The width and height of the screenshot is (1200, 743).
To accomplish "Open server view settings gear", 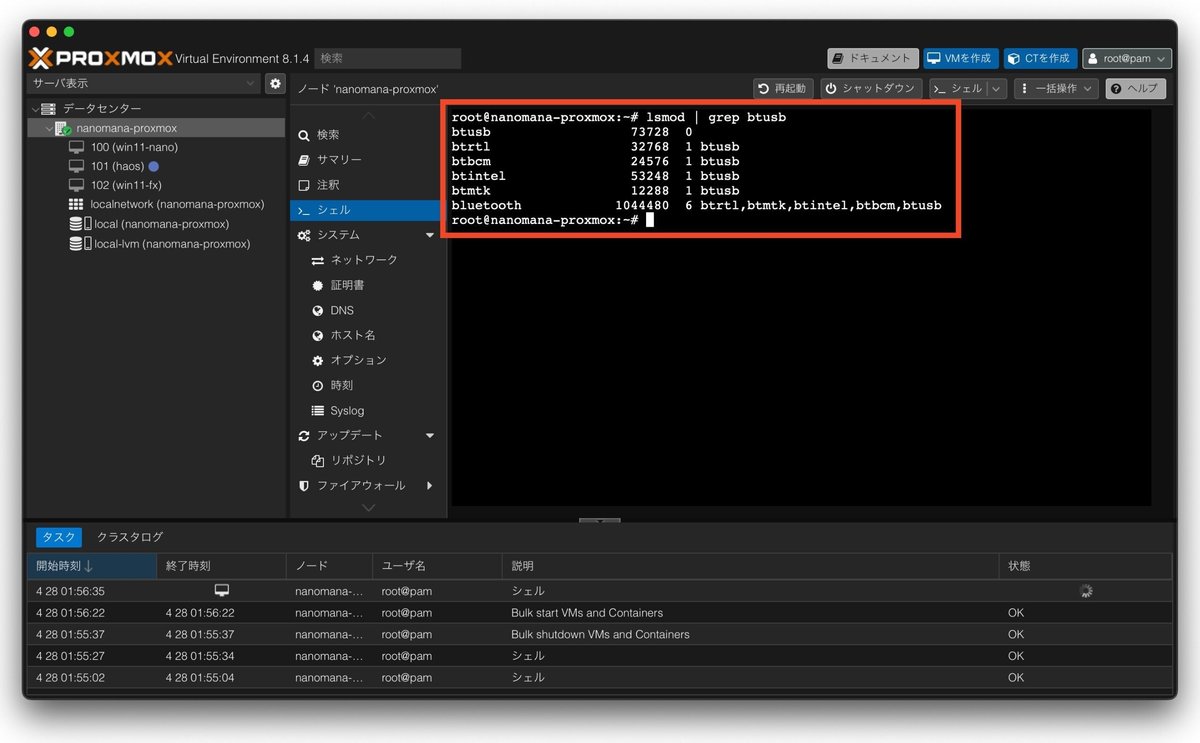I will click(x=275, y=84).
